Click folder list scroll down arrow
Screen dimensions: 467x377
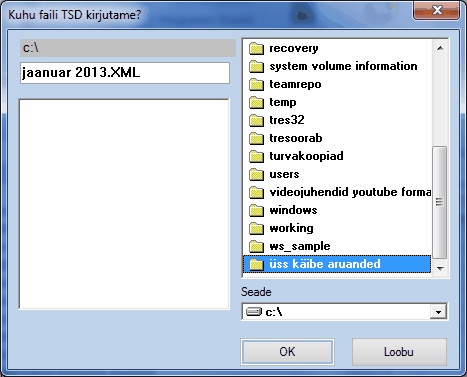(440, 268)
